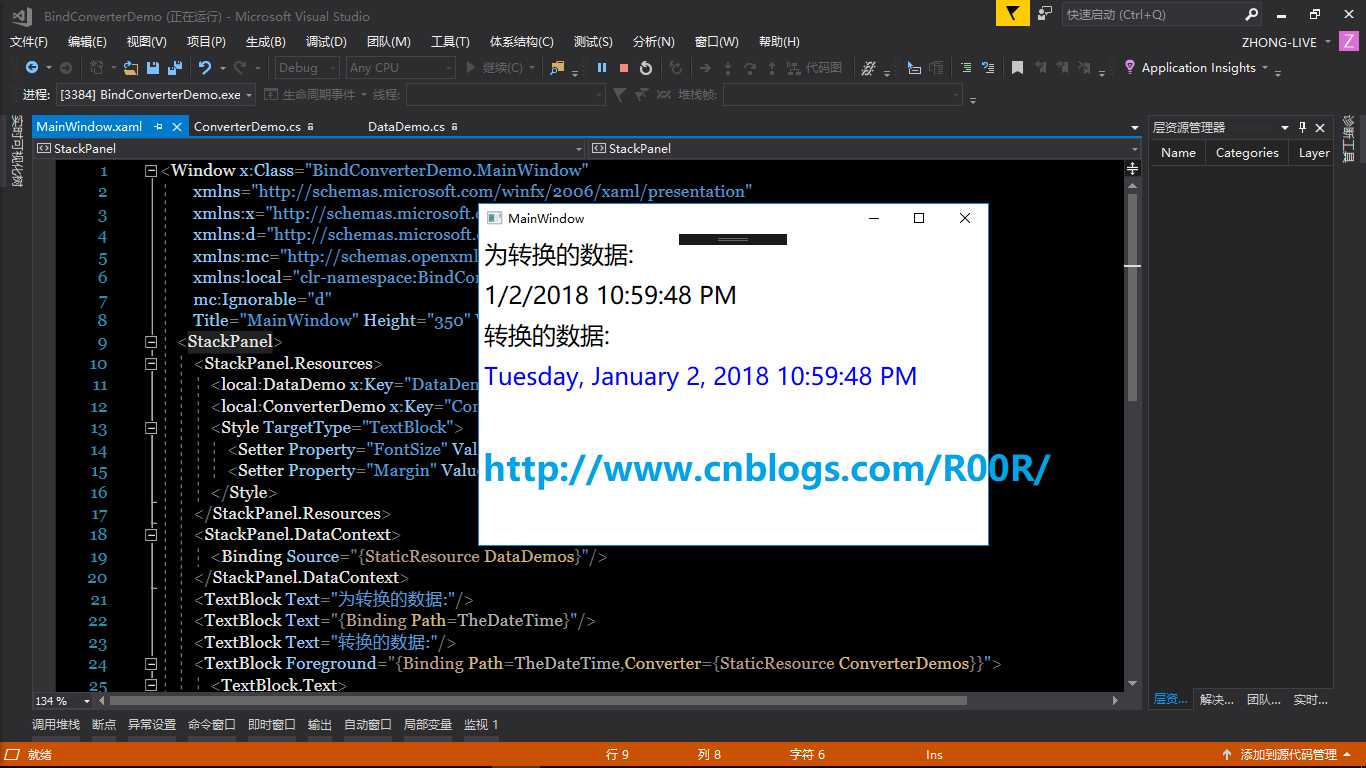Open the 解决... solution explorer tab
1366x768 pixels.
point(1217,700)
